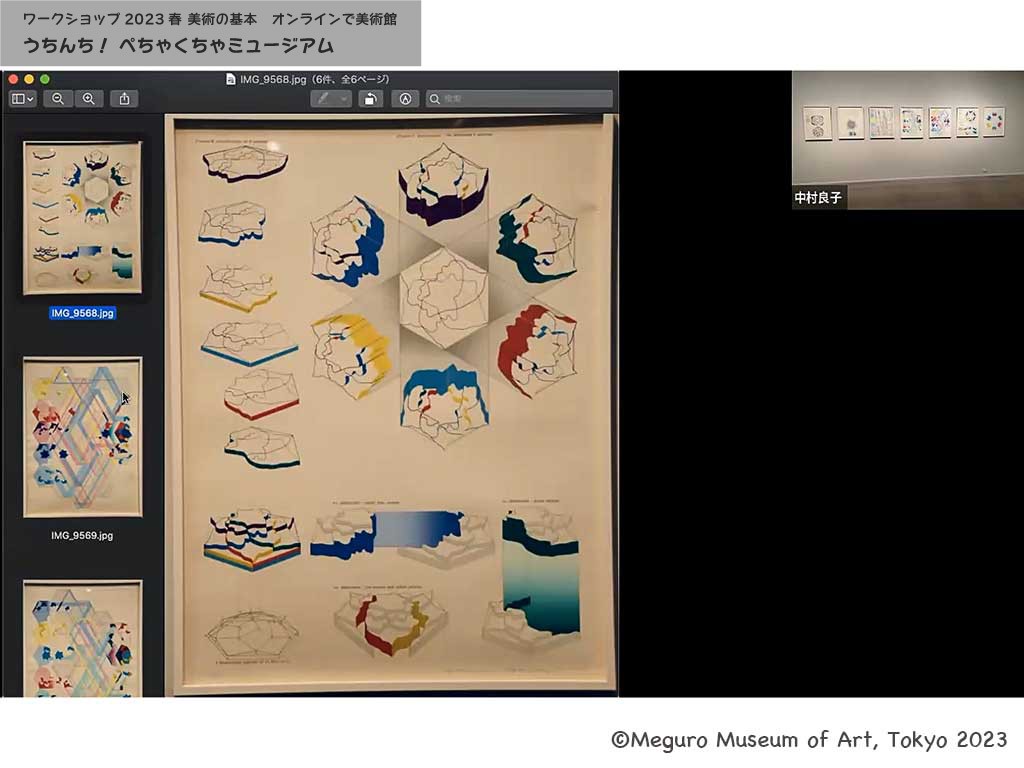Click the 中村良子 participant video tile
The height and width of the screenshot is (768, 1024).
click(x=908, y=140)
